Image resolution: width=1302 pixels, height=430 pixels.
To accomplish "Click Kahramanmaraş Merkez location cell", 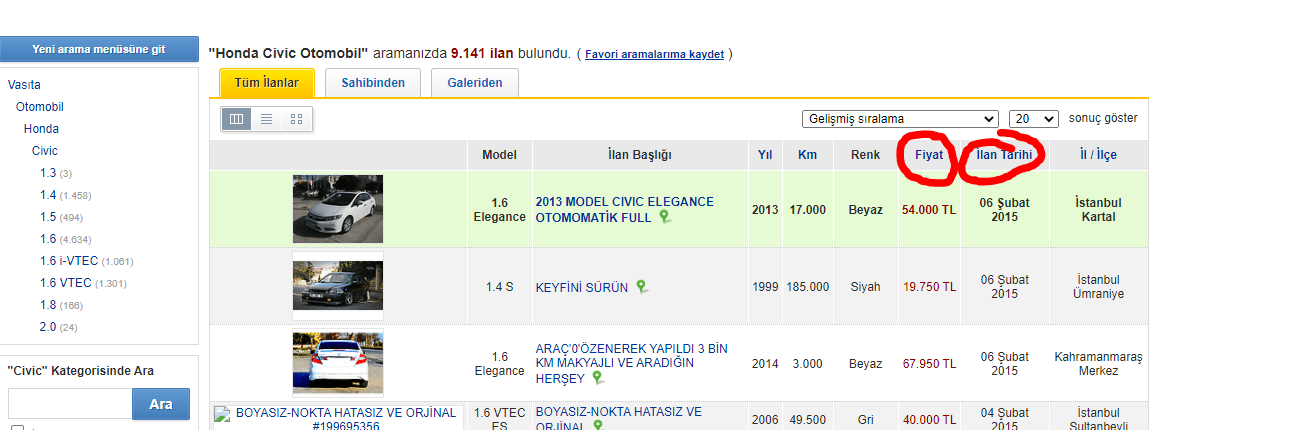I will [x=1098, y=363].
